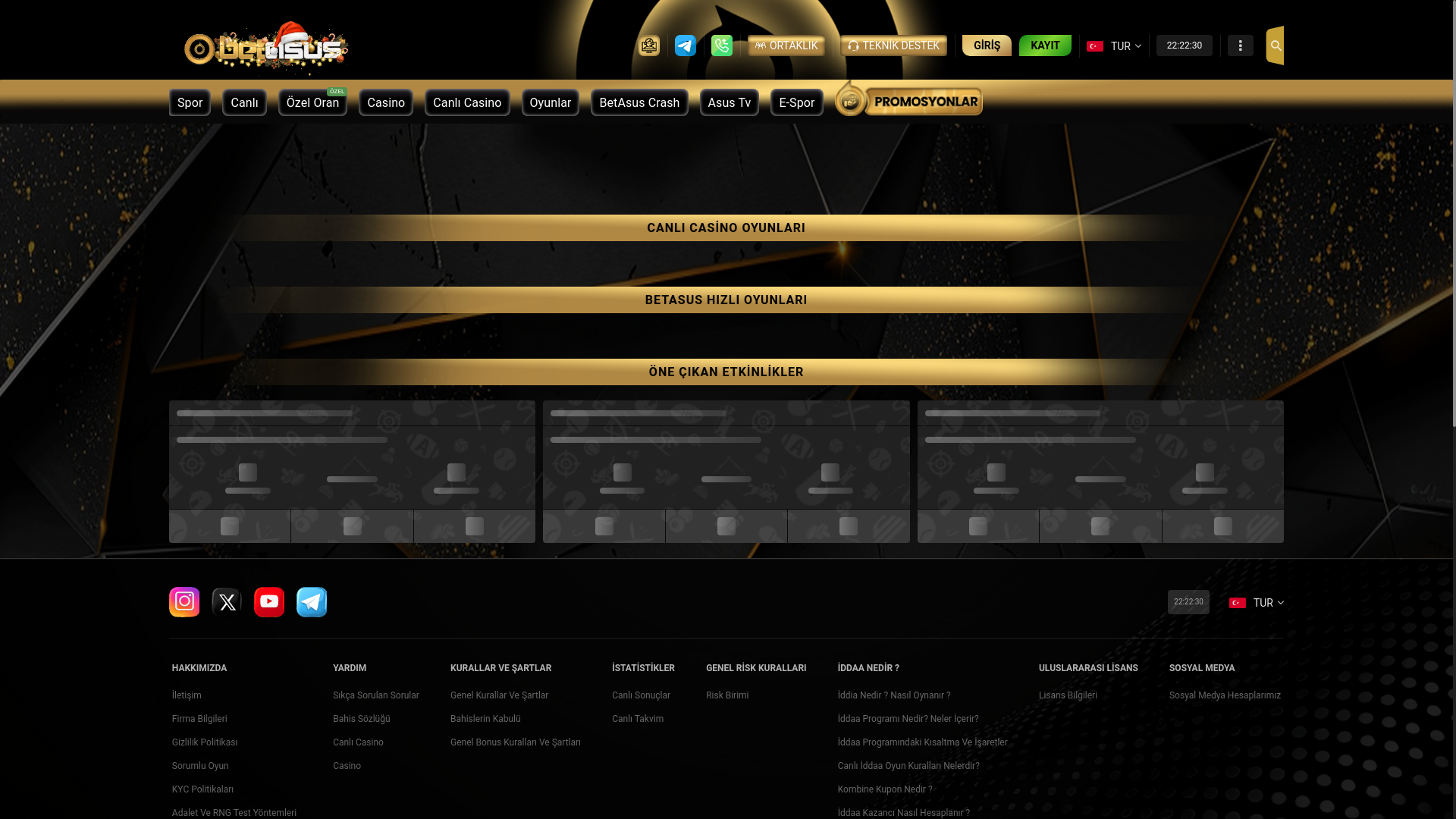Click the ÖNE ÇIKAN ETKİNLİKLER heading
1456x819 pixels.
coord(726,372)
